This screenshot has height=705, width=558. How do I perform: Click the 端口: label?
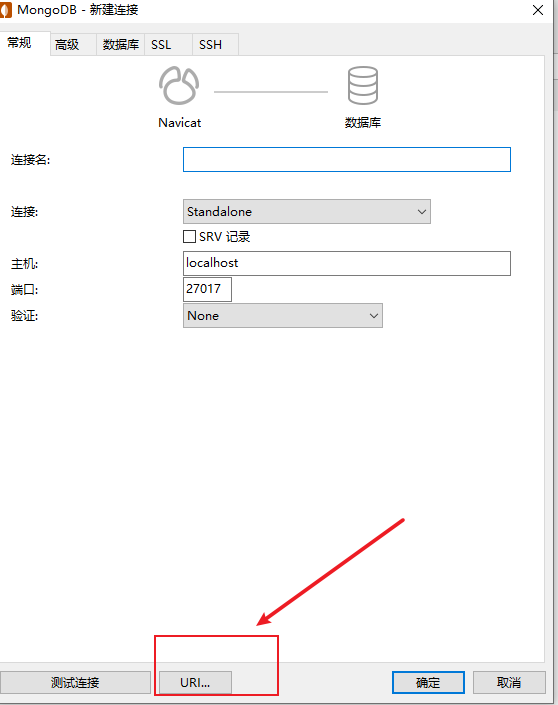click(x=25, y=290)
